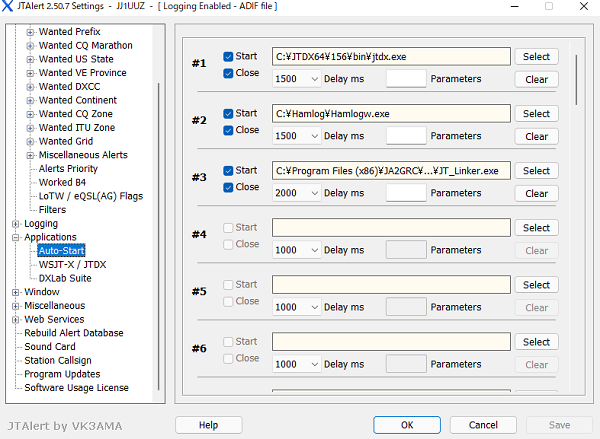Click the Help button

pyautogui.click(x=208, y=425)
